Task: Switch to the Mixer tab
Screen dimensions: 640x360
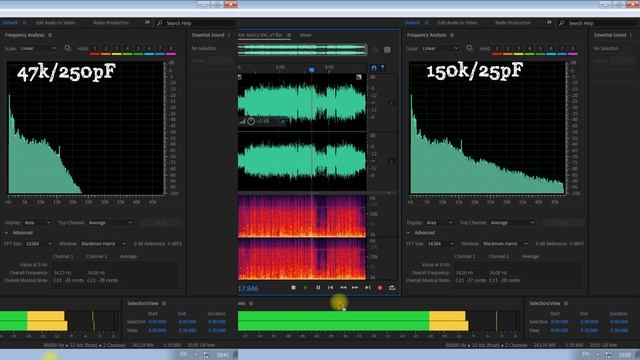Action: coord(306,35)
